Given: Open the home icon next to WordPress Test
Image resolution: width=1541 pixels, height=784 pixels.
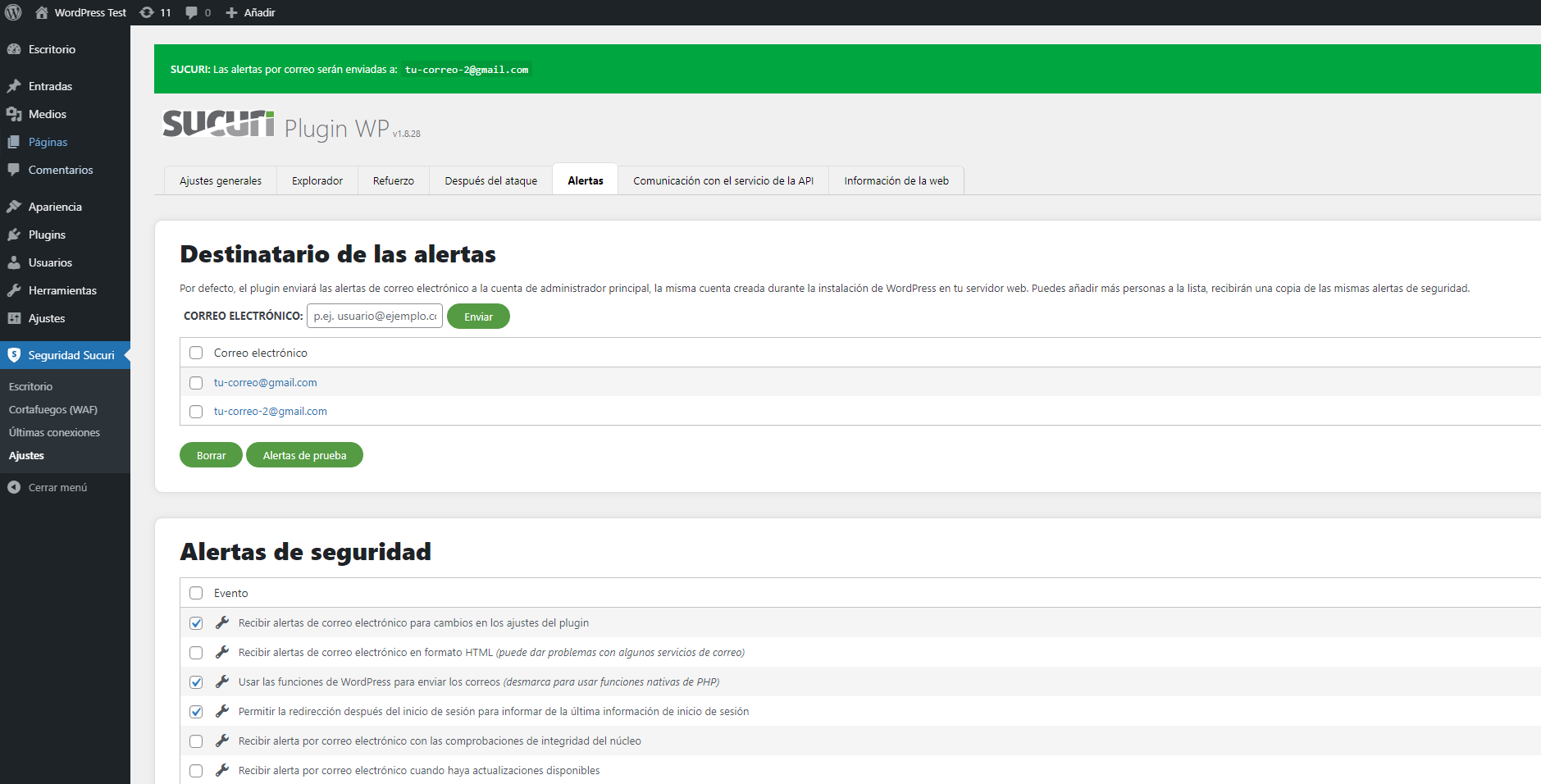Looking at the screenshot, I should (x=42, y=12).
